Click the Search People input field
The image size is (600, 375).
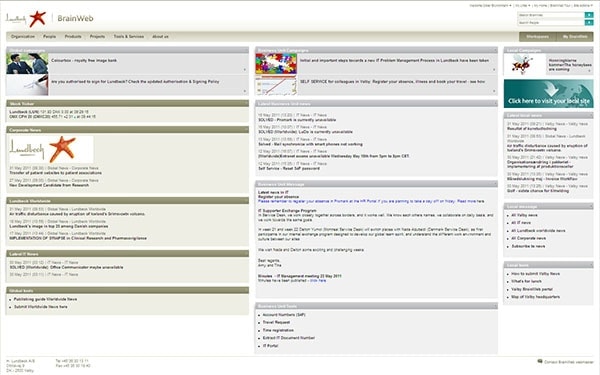pos(551,23)
